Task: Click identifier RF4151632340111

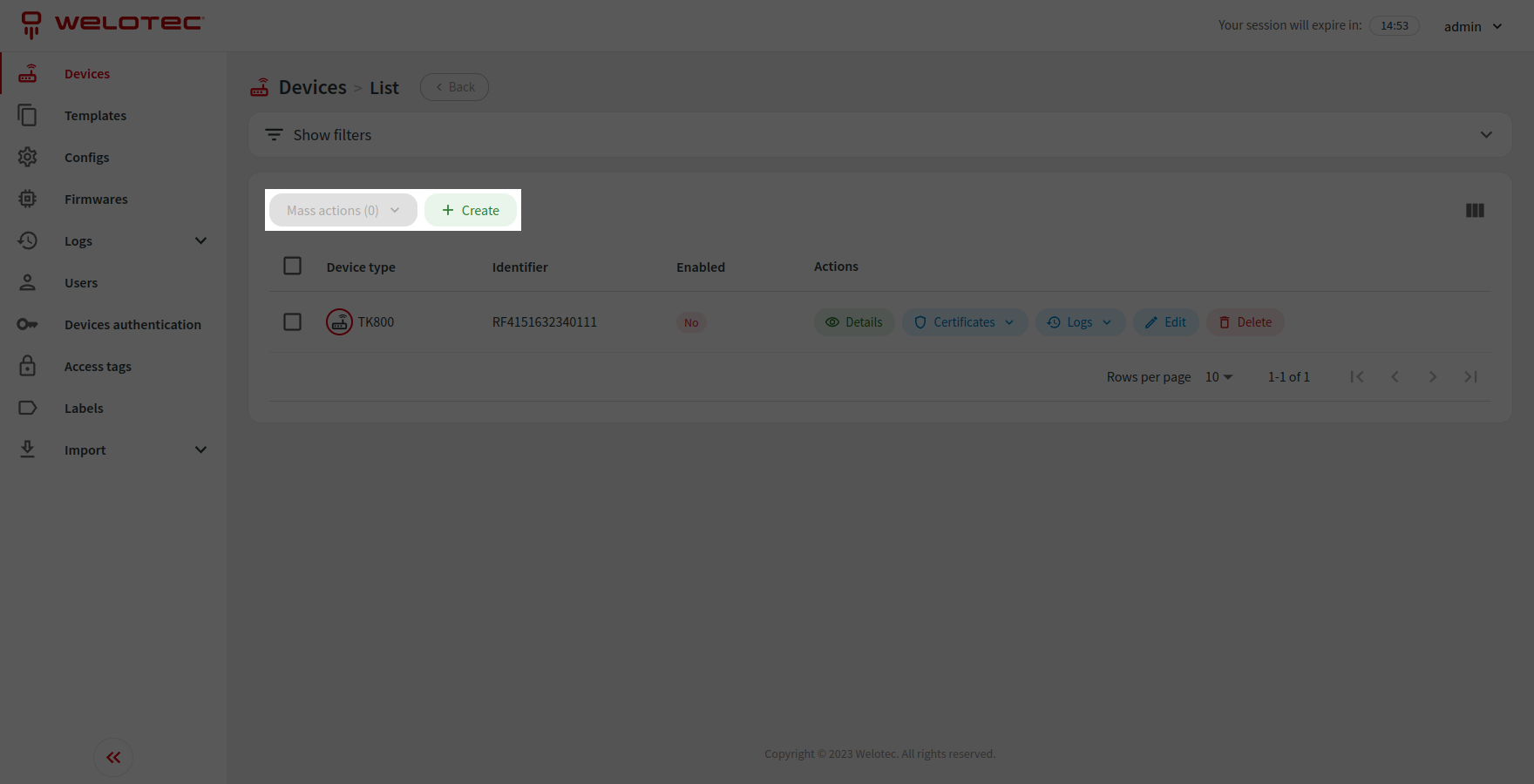Action: (x=545, y=322)
